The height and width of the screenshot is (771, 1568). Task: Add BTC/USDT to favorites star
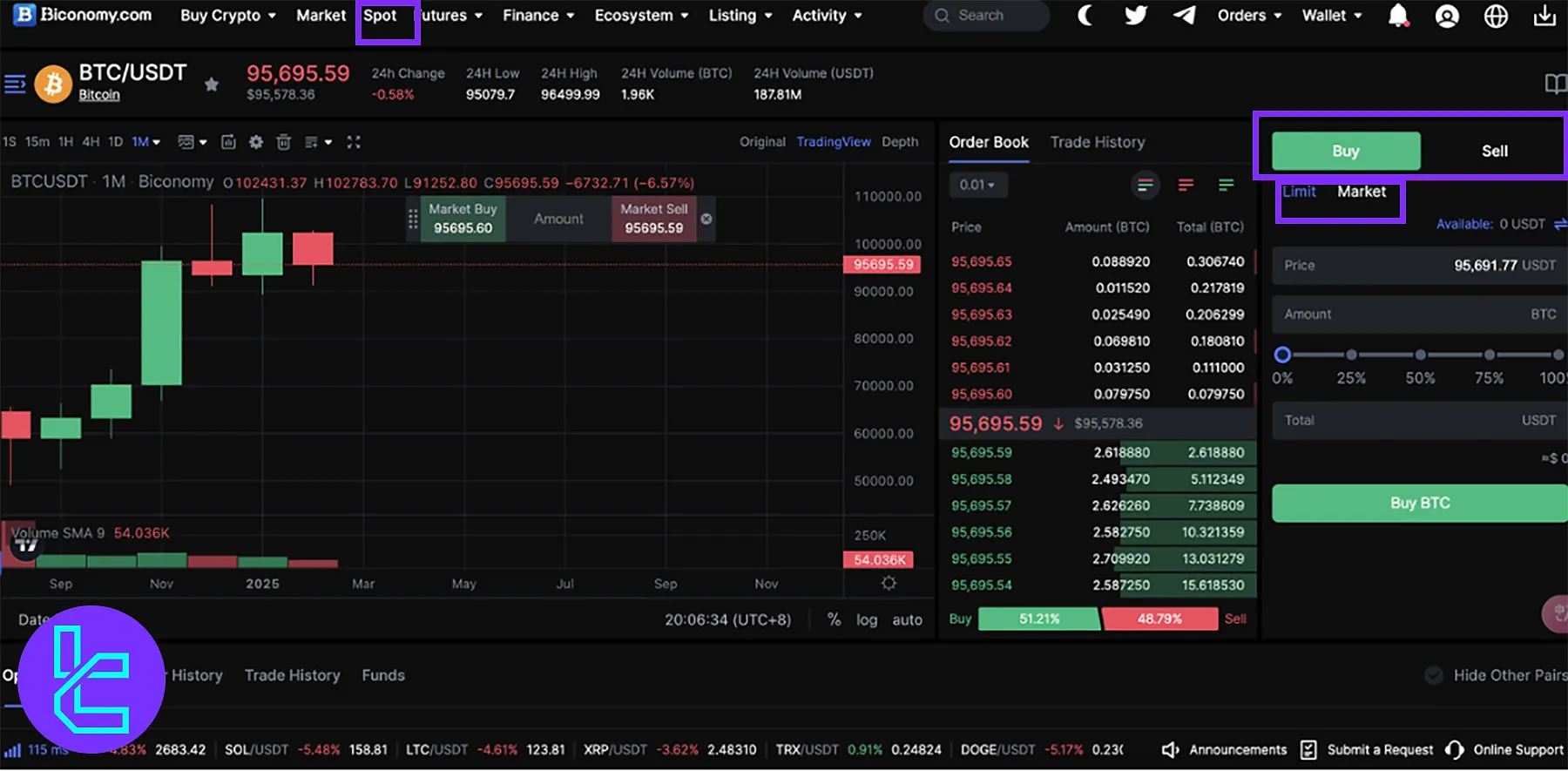pyautogui.click(x=211, y=85)
